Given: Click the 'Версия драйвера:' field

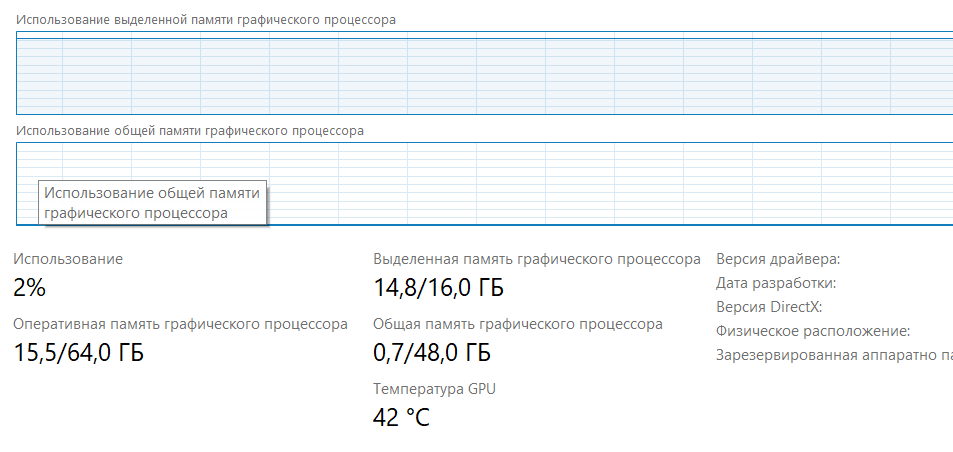Looking at the screenshot, I should pos(778,259).
